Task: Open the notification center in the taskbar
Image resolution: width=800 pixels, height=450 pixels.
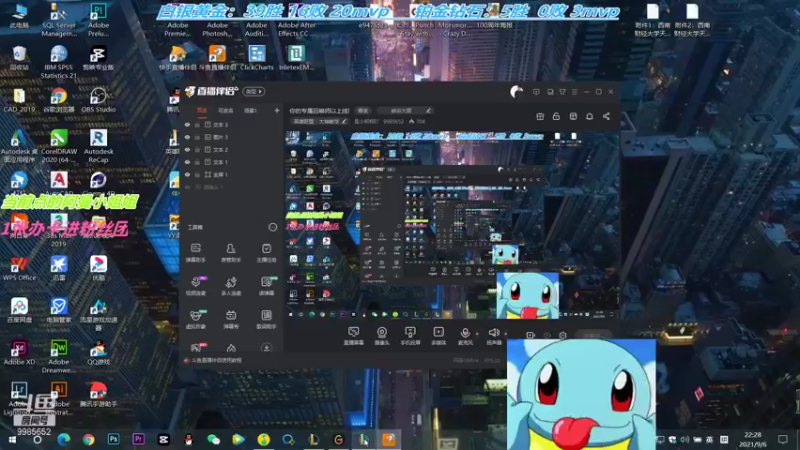Action: pos(783,439)
